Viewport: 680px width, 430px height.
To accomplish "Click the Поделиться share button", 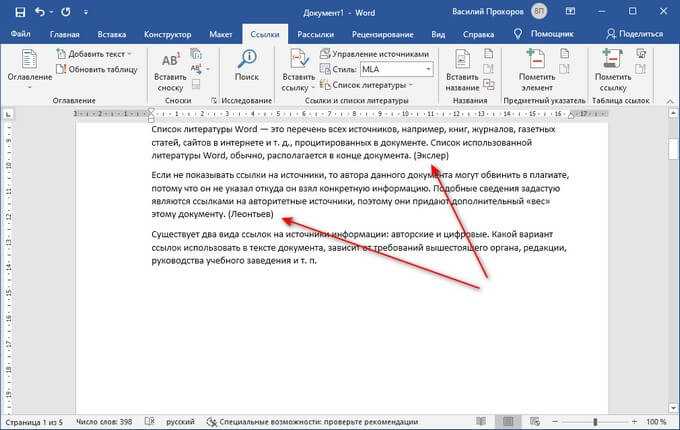I will point(635,34).
